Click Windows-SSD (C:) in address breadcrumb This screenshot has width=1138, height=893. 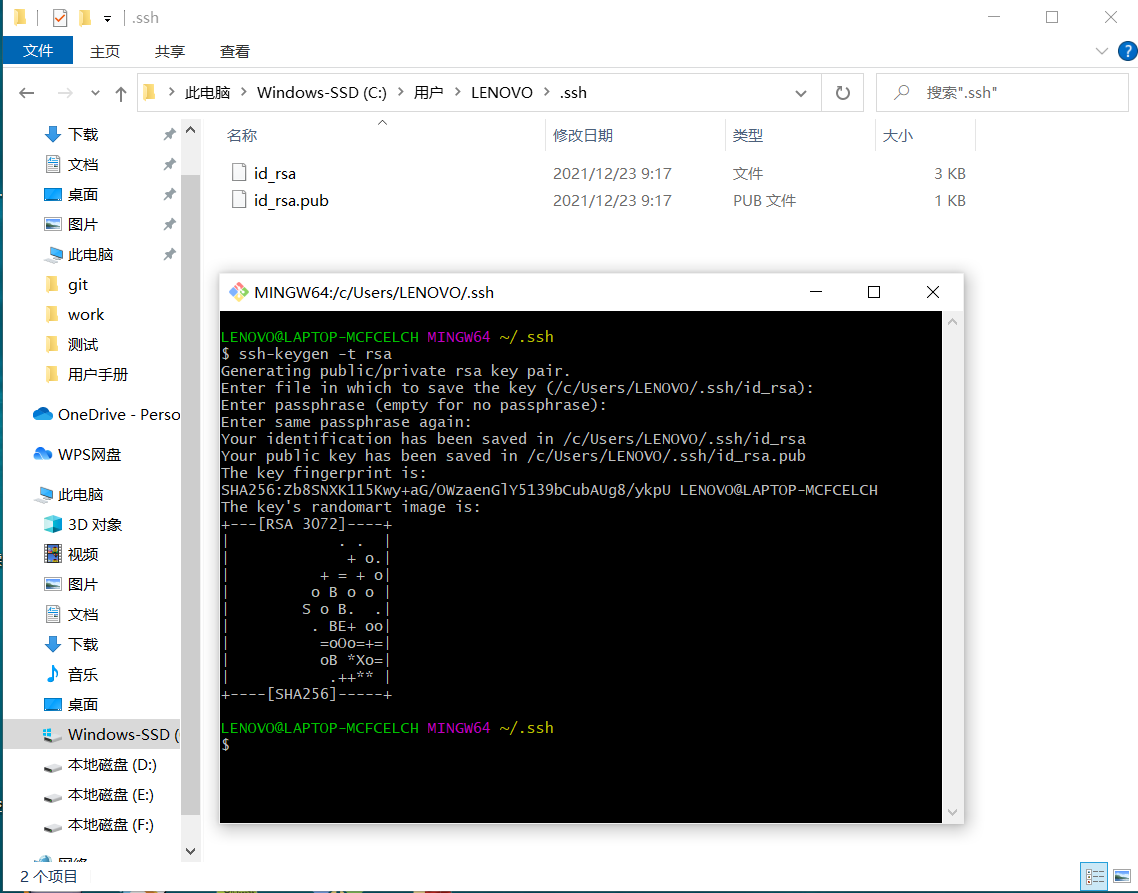coord(322,93)
